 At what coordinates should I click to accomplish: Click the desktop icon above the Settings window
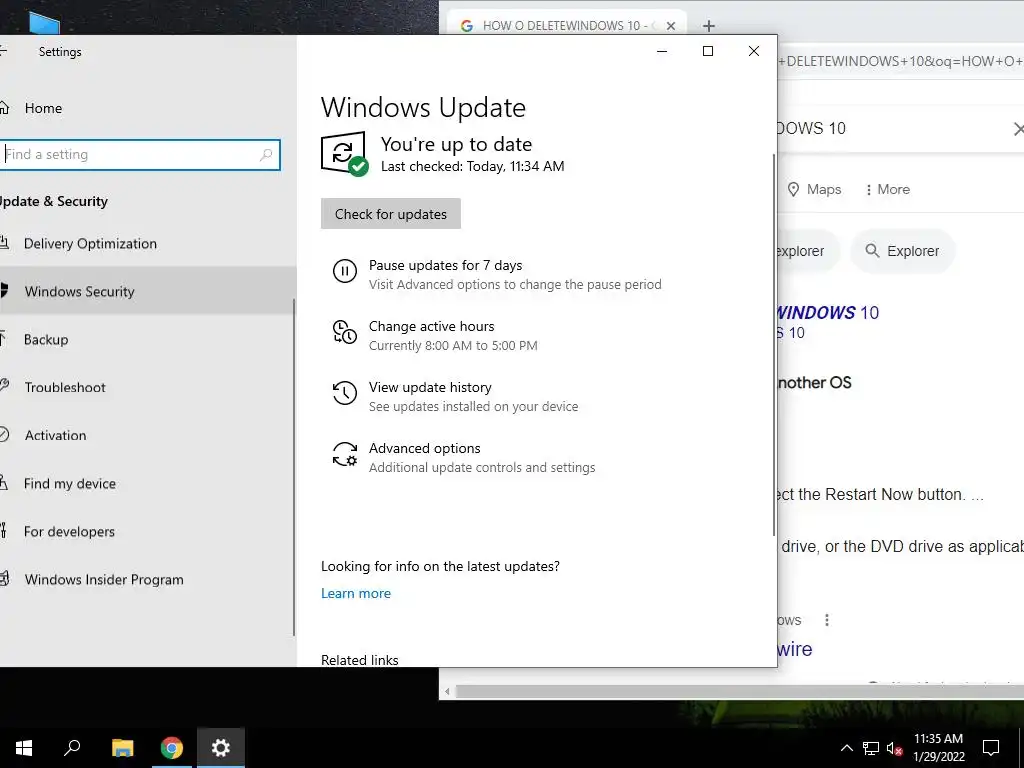pos(44,24)
